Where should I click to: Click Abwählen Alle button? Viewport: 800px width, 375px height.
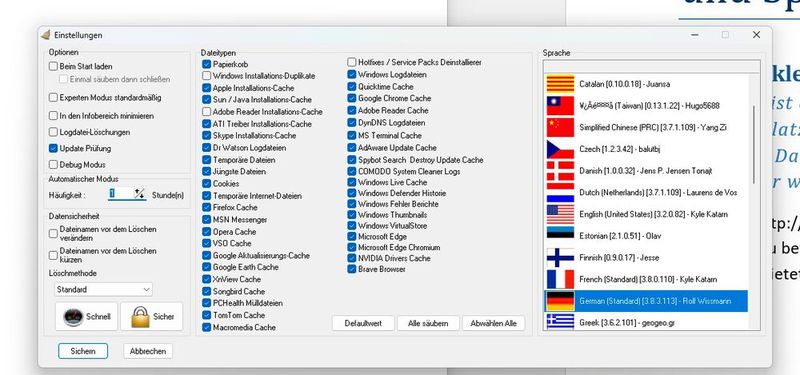pos(493,323)
